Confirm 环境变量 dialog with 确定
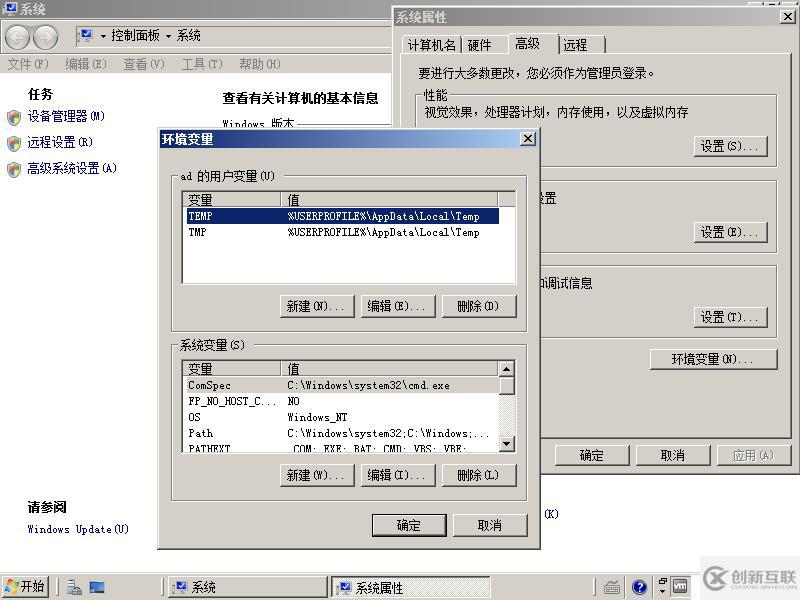Viewport: 800px width, 600px height. point(409,526)
